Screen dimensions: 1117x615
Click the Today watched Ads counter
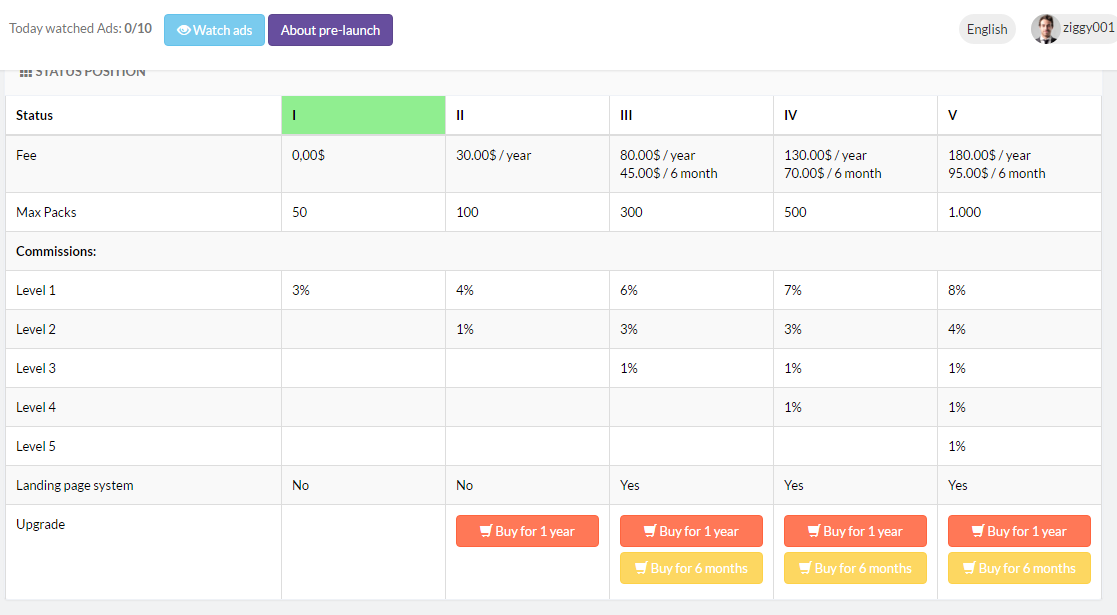tap(80, 29)
